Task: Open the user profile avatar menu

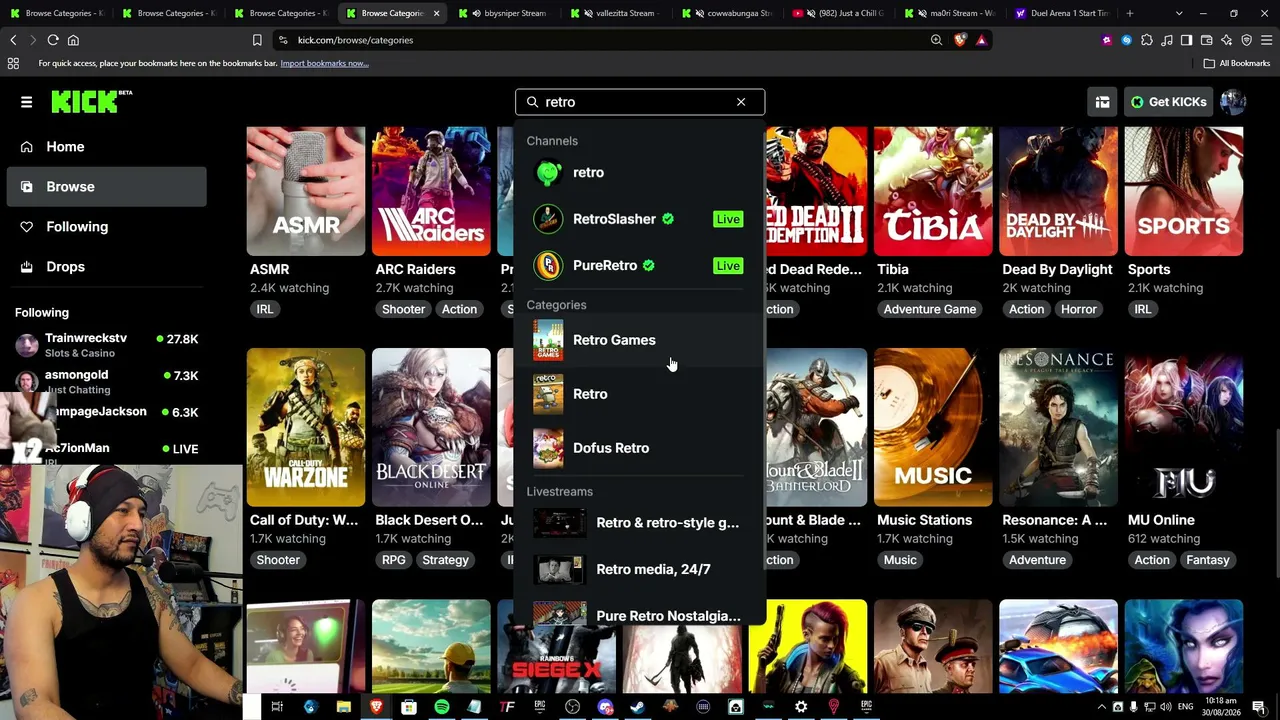Action: (1233, 102)
